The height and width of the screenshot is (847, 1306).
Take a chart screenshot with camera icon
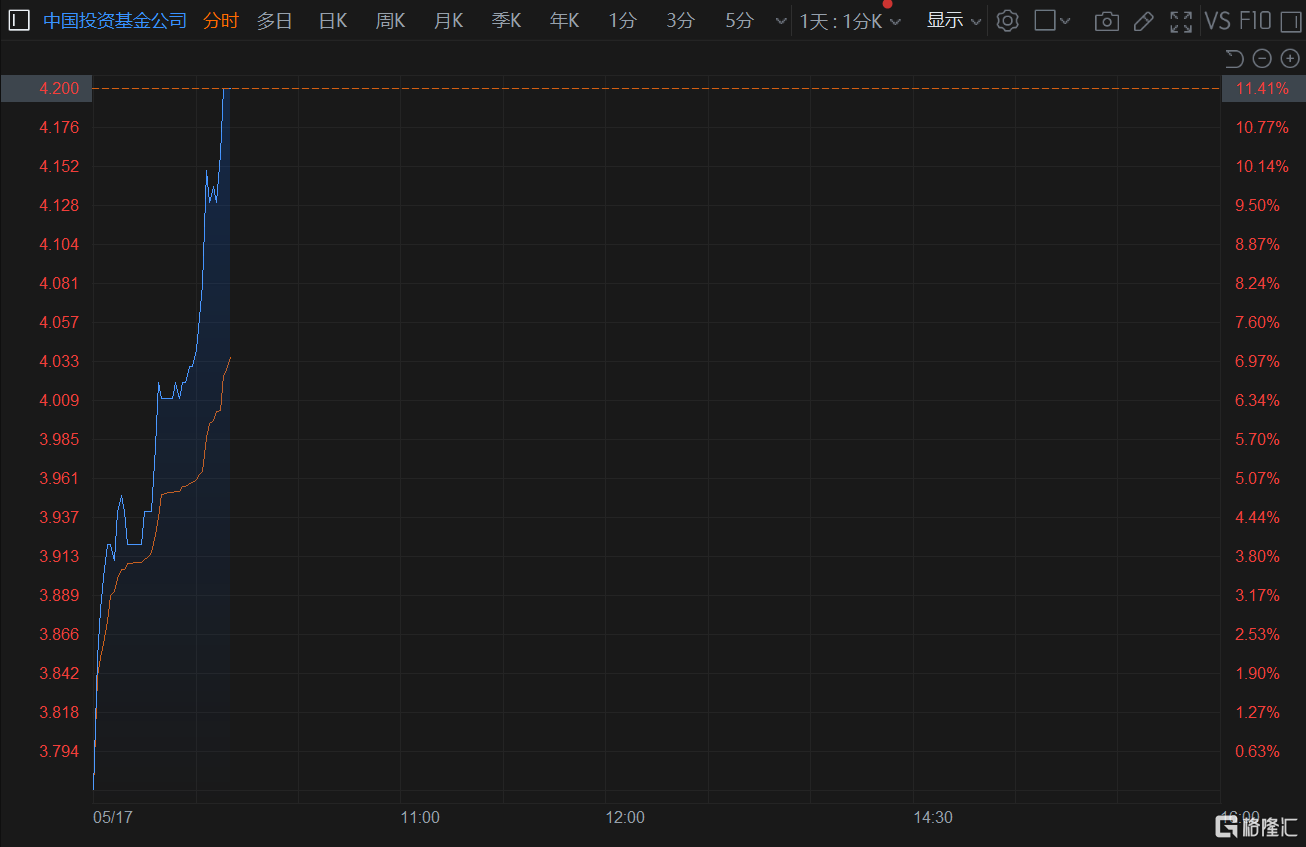1106,21
